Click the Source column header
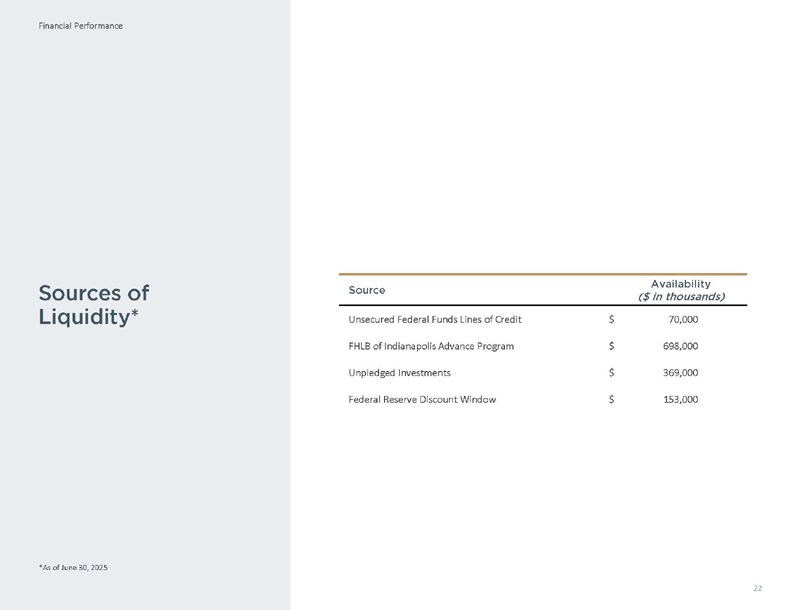 click(367, 290)
